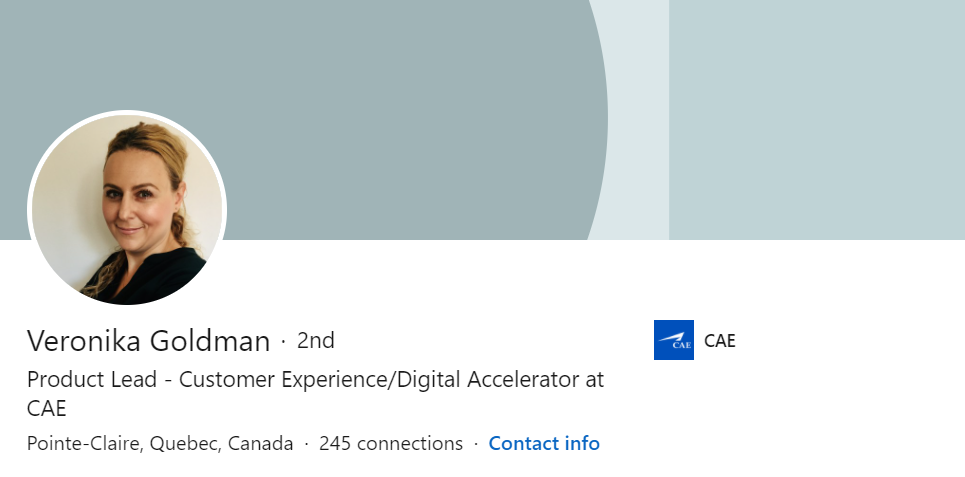Image resolution: width=965 pixels, height=477 pixels.
Task: Click the 2nd degree connection badge
Action: 316,340
